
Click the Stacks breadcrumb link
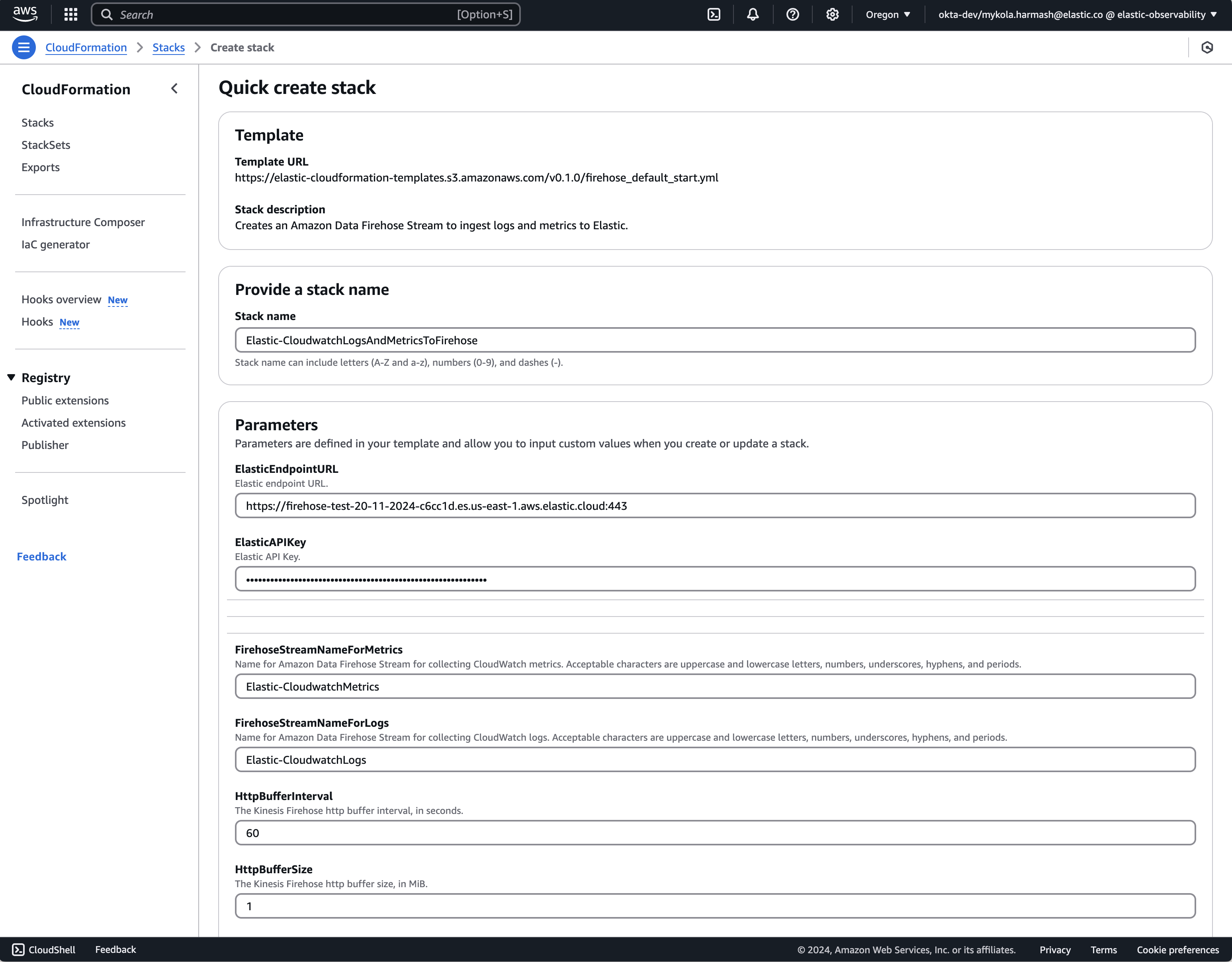pos(168,47)
